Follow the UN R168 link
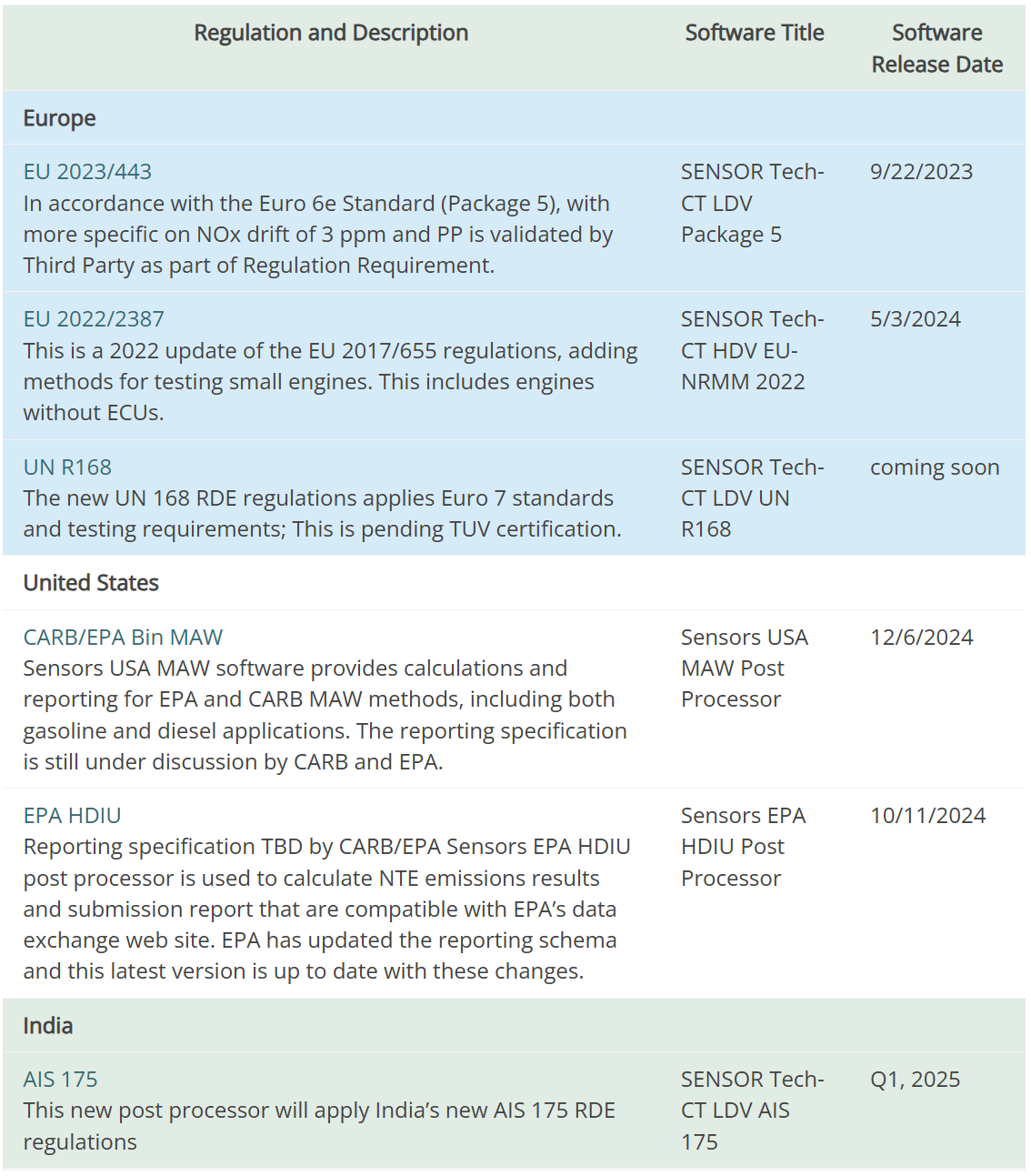The height and width of the screenshot is (1176, 1031). point(67,467)
